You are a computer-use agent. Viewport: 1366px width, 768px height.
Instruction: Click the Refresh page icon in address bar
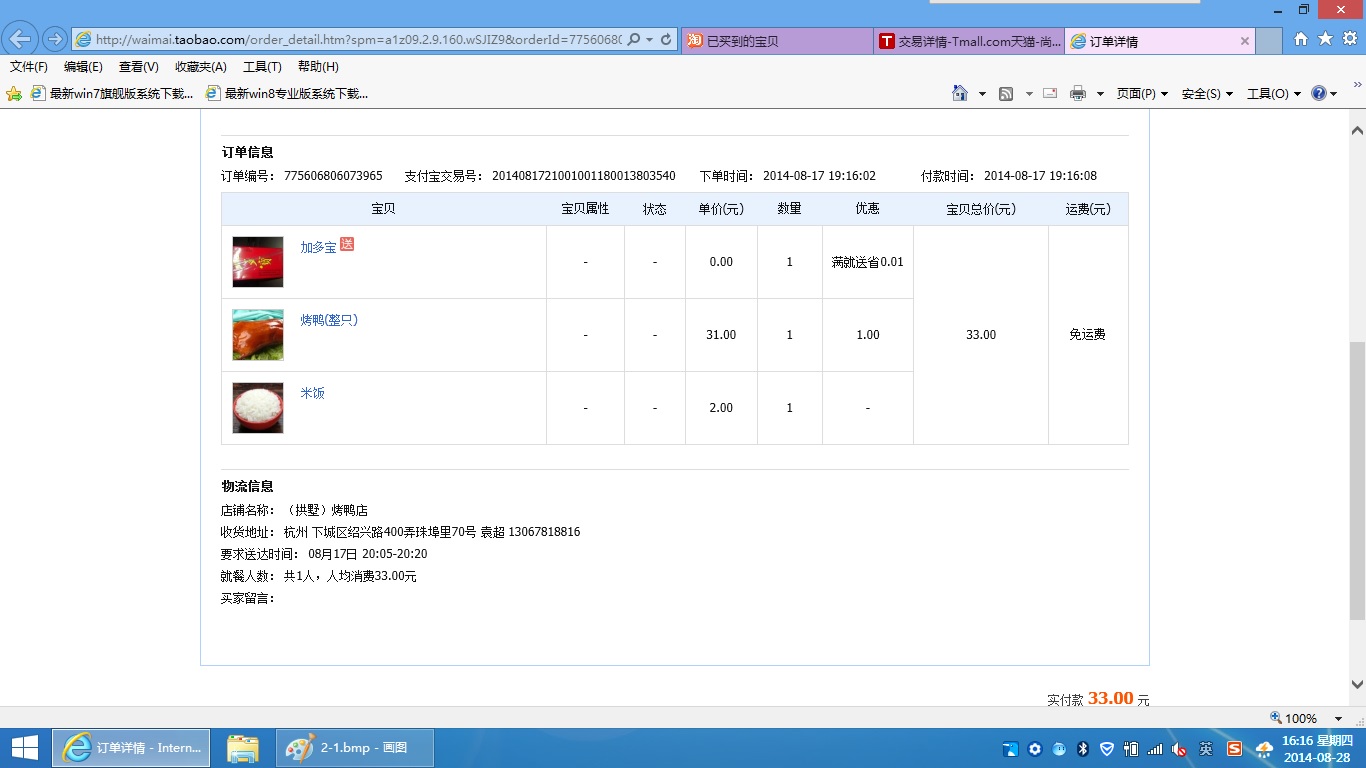click(x=666, y=40)
